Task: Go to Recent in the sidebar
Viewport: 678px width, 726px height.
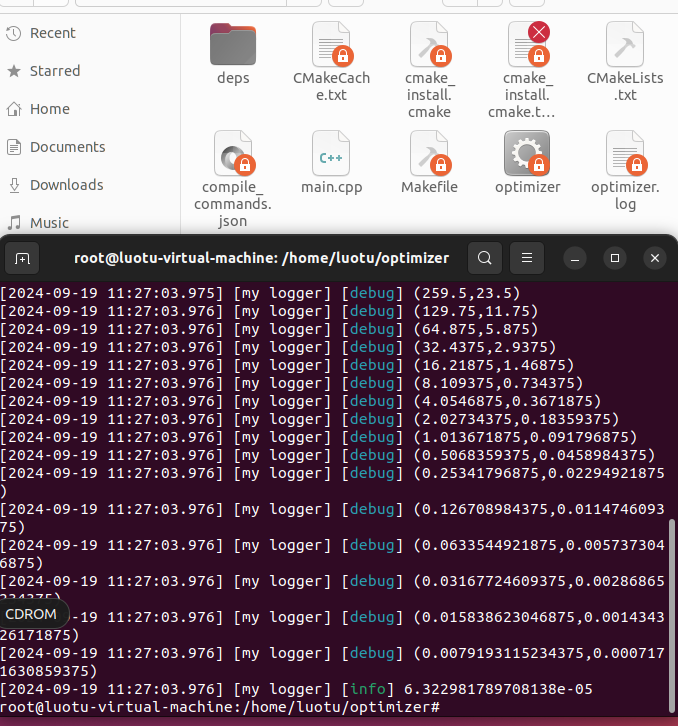Action: click(52, 33)
